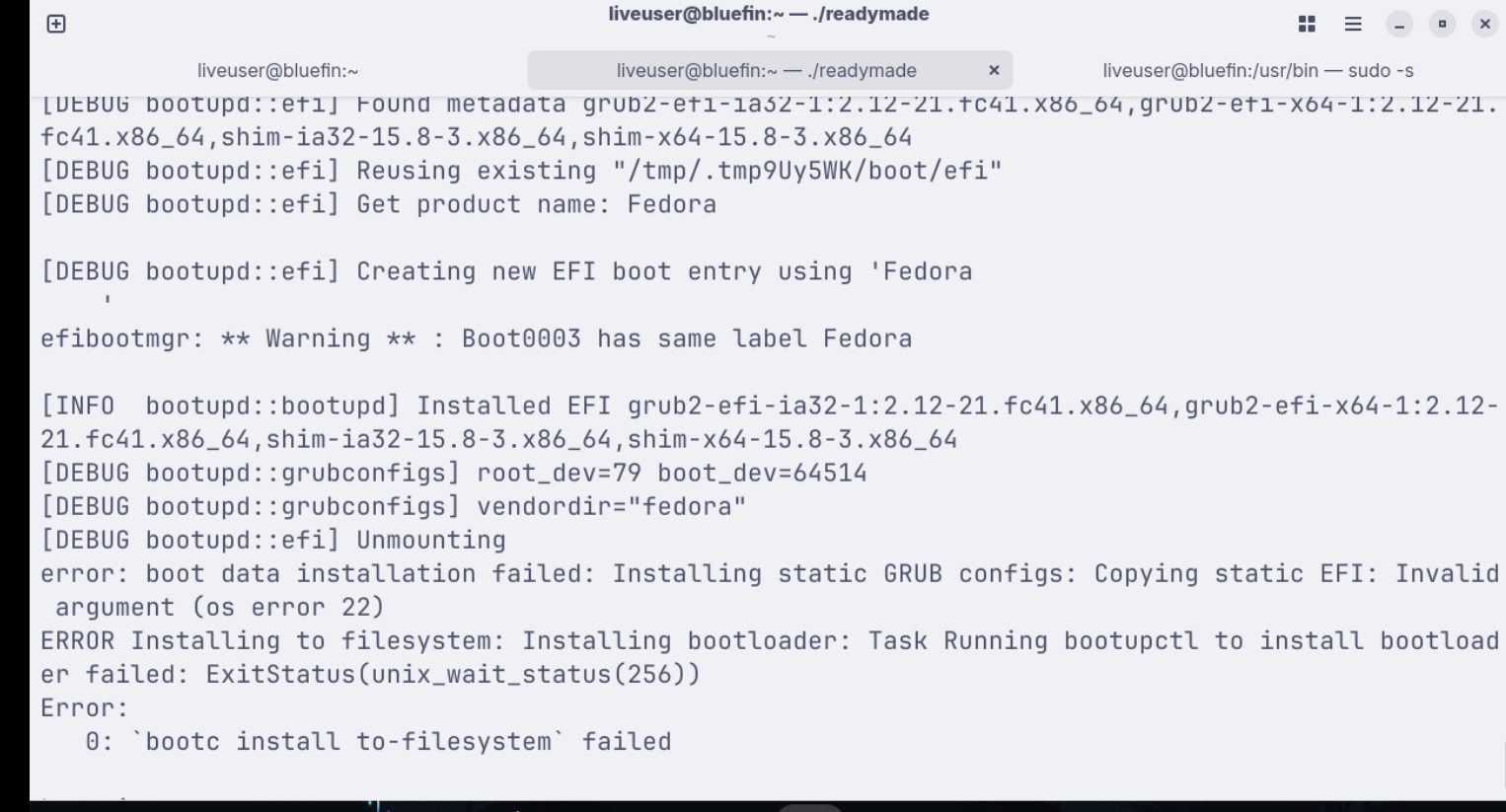Select the ./readymade tab

(x=766, y=71)
